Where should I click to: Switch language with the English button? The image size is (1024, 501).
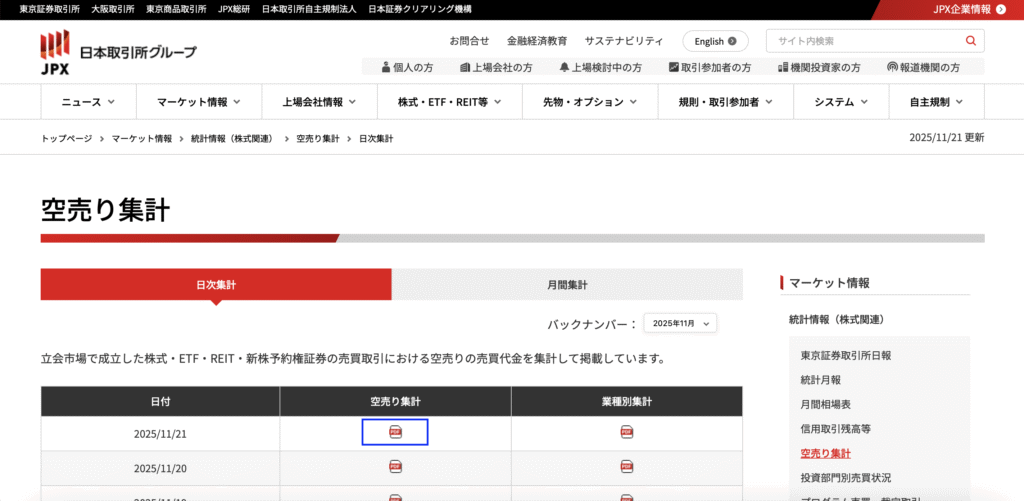715,41
